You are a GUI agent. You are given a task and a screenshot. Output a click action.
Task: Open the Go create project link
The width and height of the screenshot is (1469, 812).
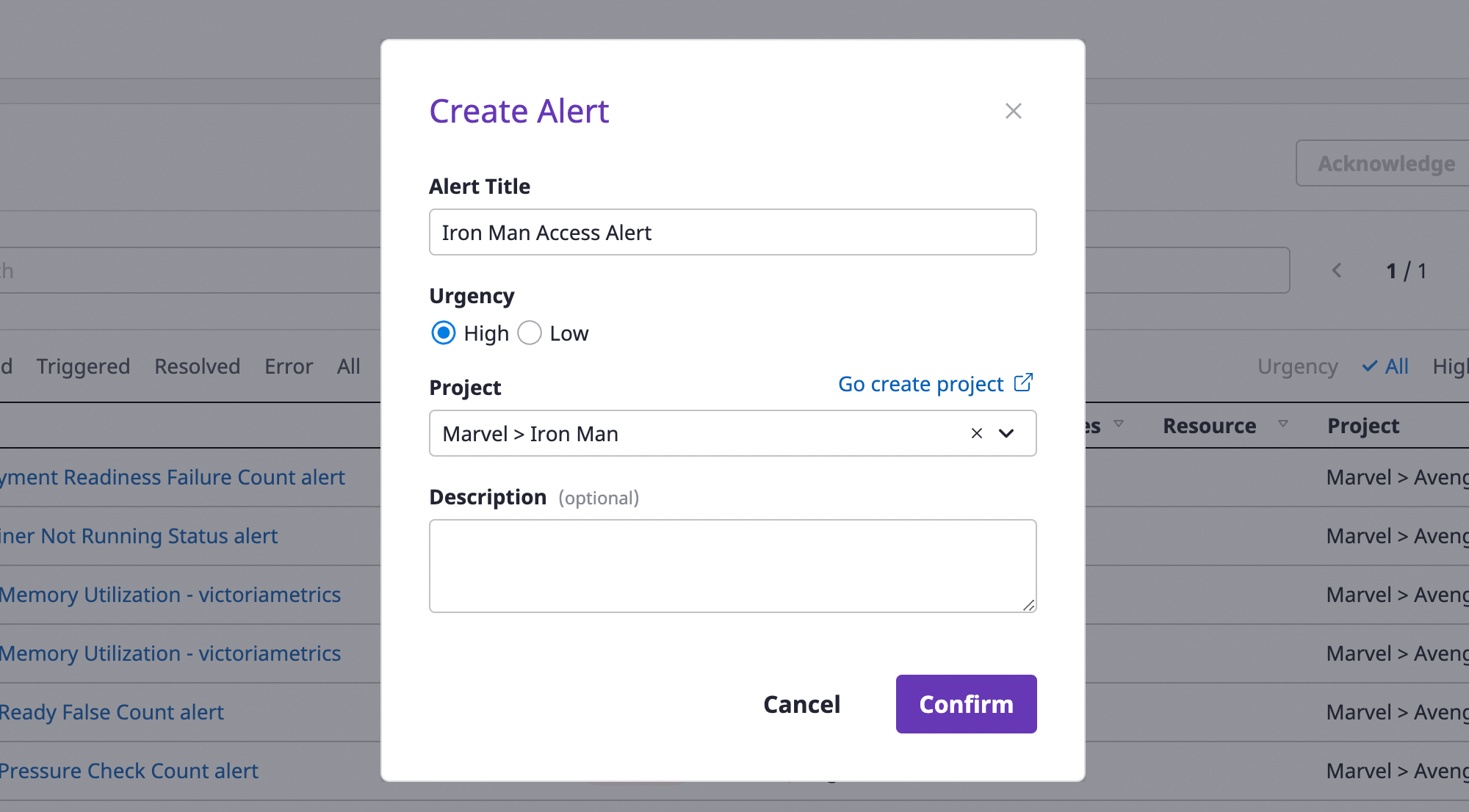pos(920,383)
